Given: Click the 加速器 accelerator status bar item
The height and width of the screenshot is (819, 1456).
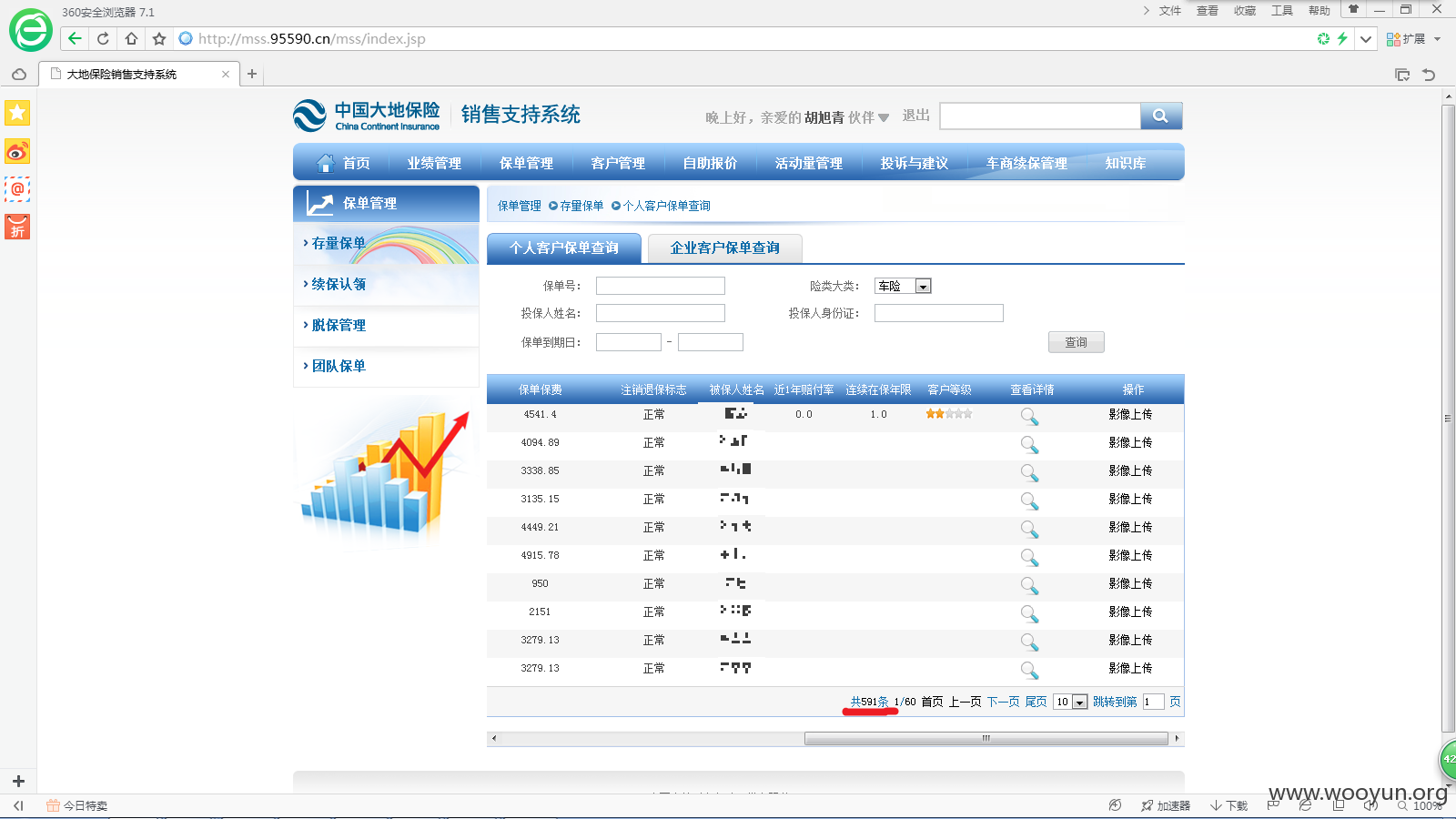Looking at the screenshot, I should (1166, 805).
